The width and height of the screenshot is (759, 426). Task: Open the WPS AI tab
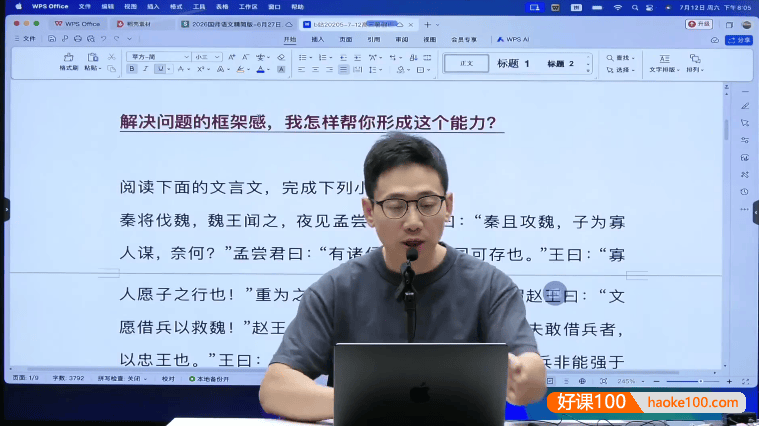tap(513, 40)
